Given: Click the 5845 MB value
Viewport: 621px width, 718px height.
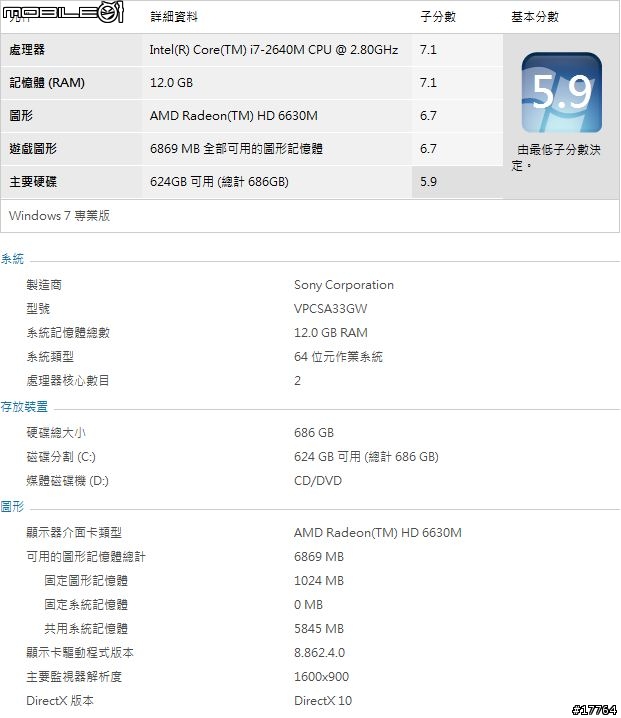Looking at the screenshot, I should 319,628.
